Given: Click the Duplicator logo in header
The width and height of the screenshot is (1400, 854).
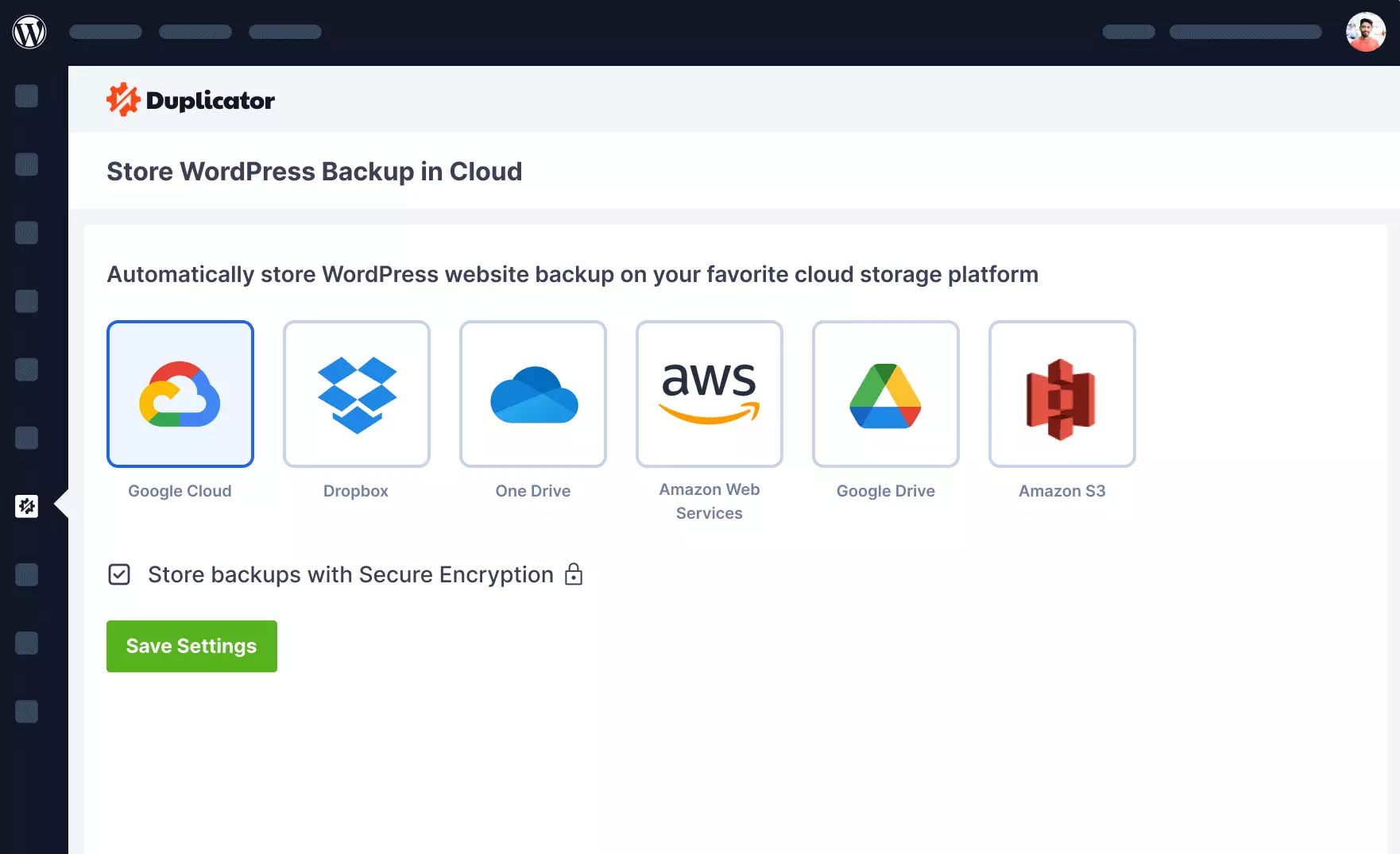Looking at the screenshot, I should (x=191, y=100).
